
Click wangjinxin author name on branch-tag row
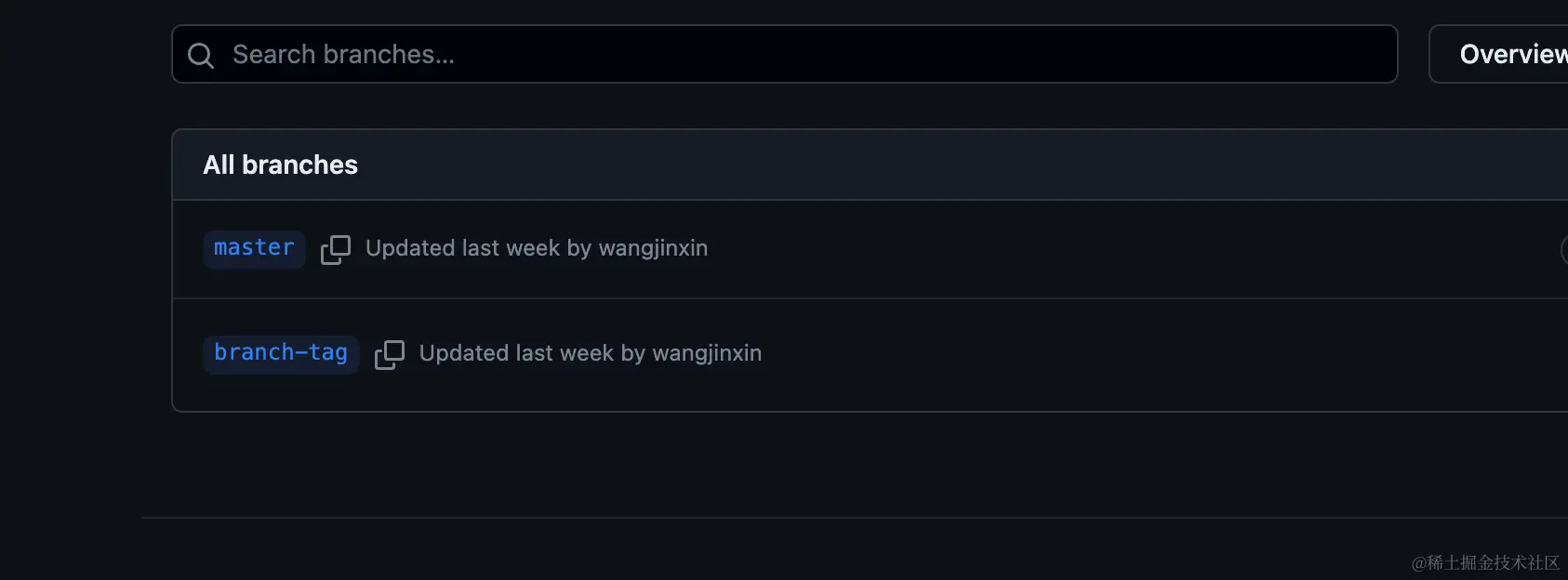[707, 353]
